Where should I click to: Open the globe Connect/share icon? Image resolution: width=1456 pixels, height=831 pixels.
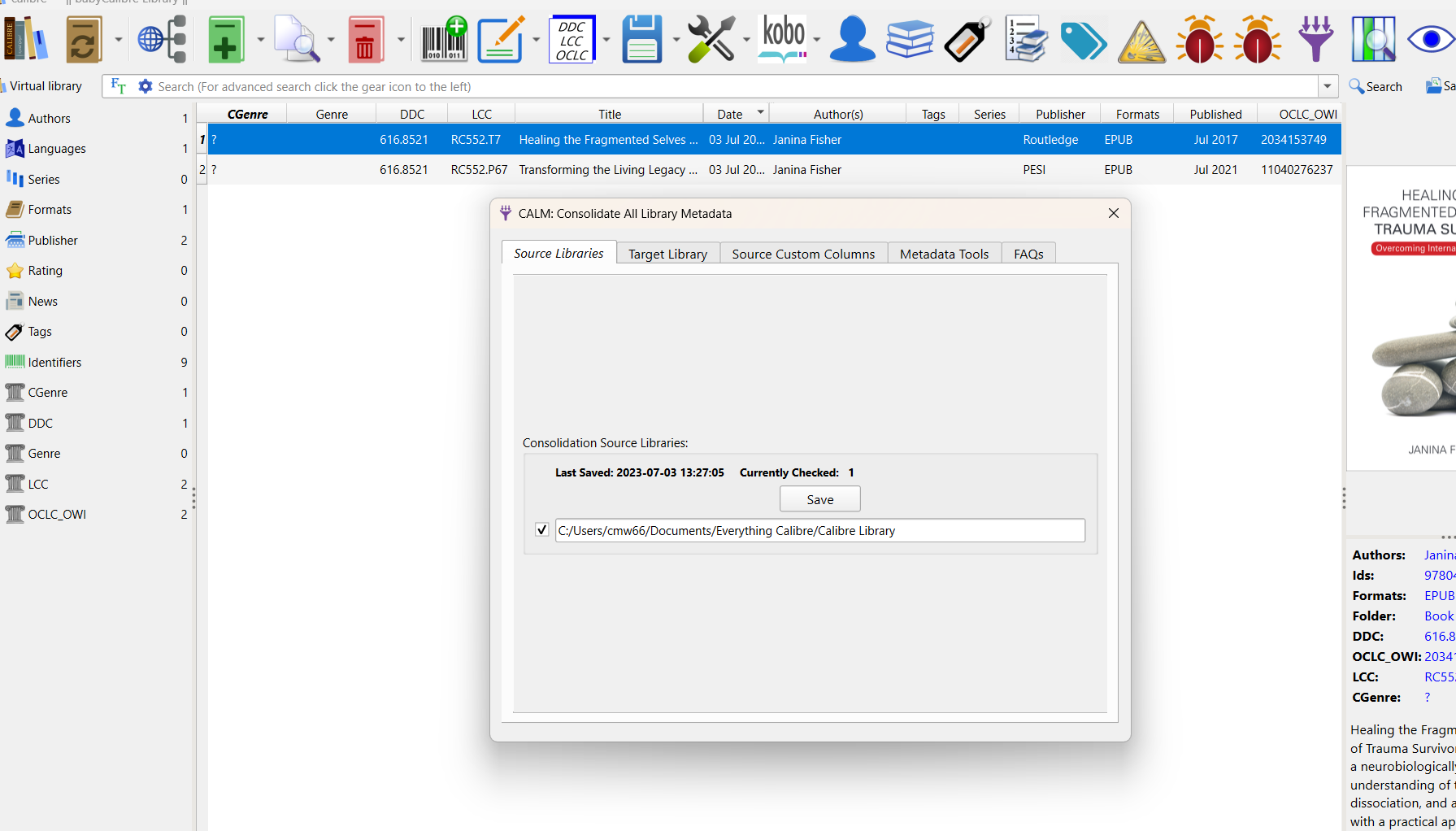(163, 39)
